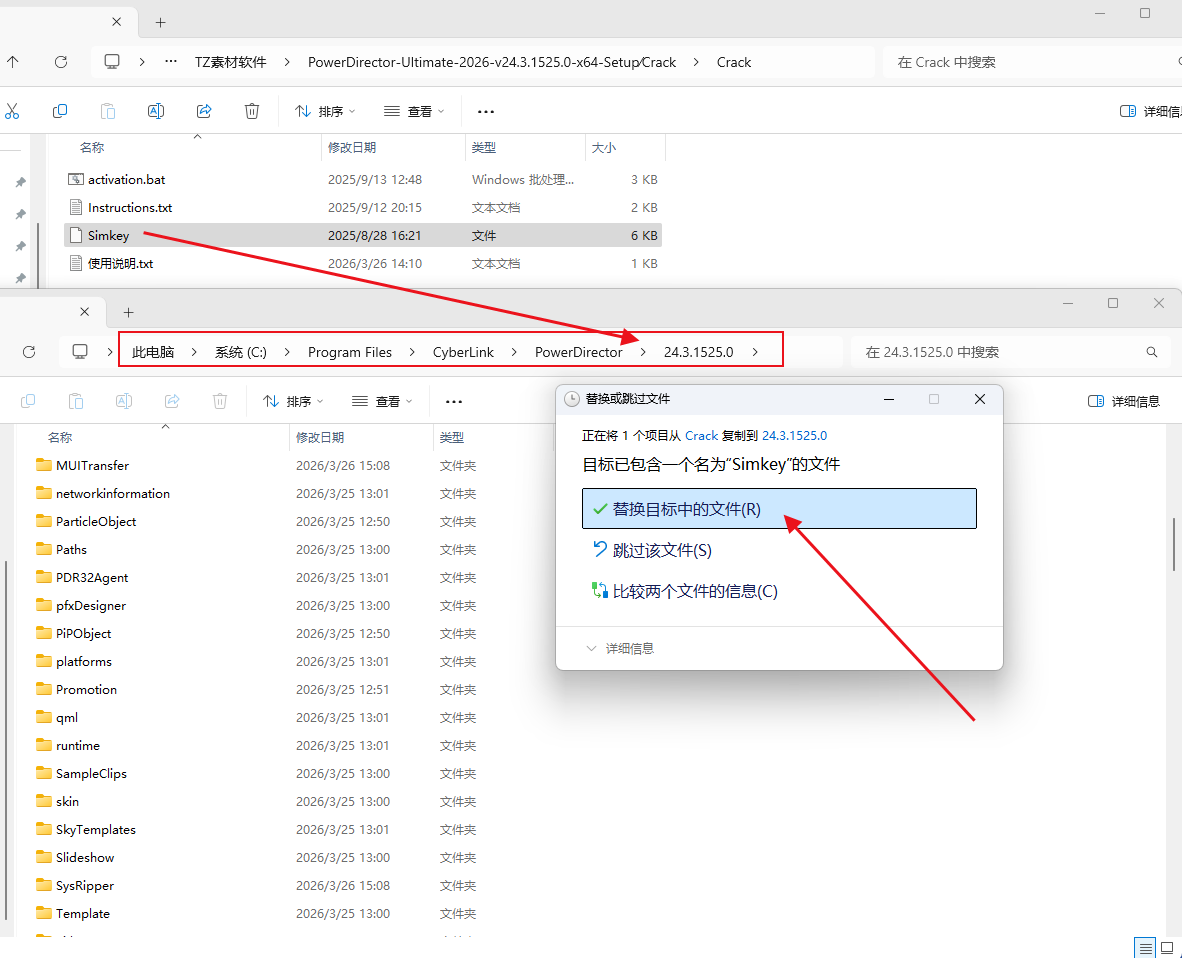Click Refresh in 24.3.1525.0 window
1182x958 pixels.
click(x=29, y=352)
